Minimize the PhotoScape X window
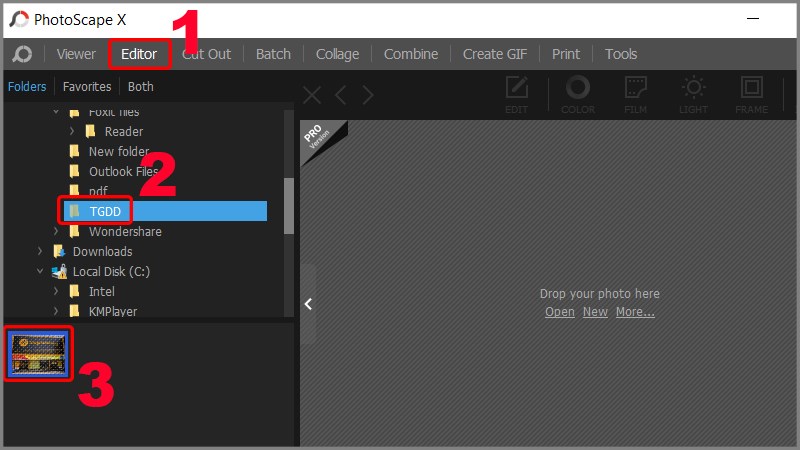Image resolution: width=800 pixels, height=450 pixels. click(x=753, y=19)
